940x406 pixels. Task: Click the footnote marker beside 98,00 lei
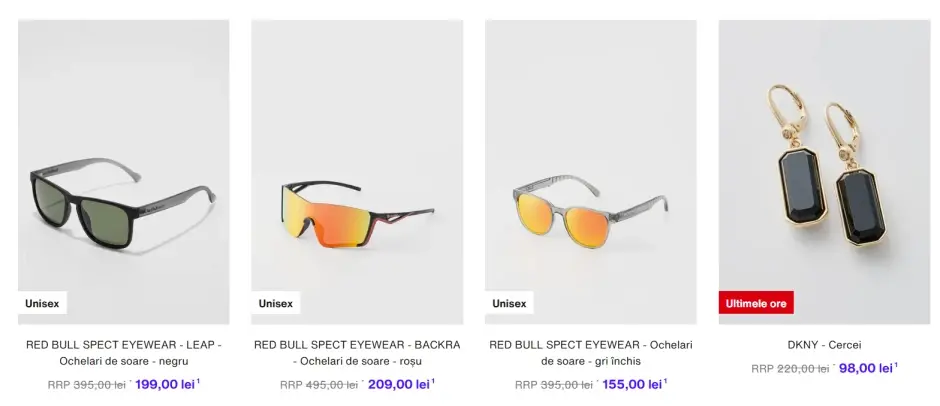pos(896,365)
